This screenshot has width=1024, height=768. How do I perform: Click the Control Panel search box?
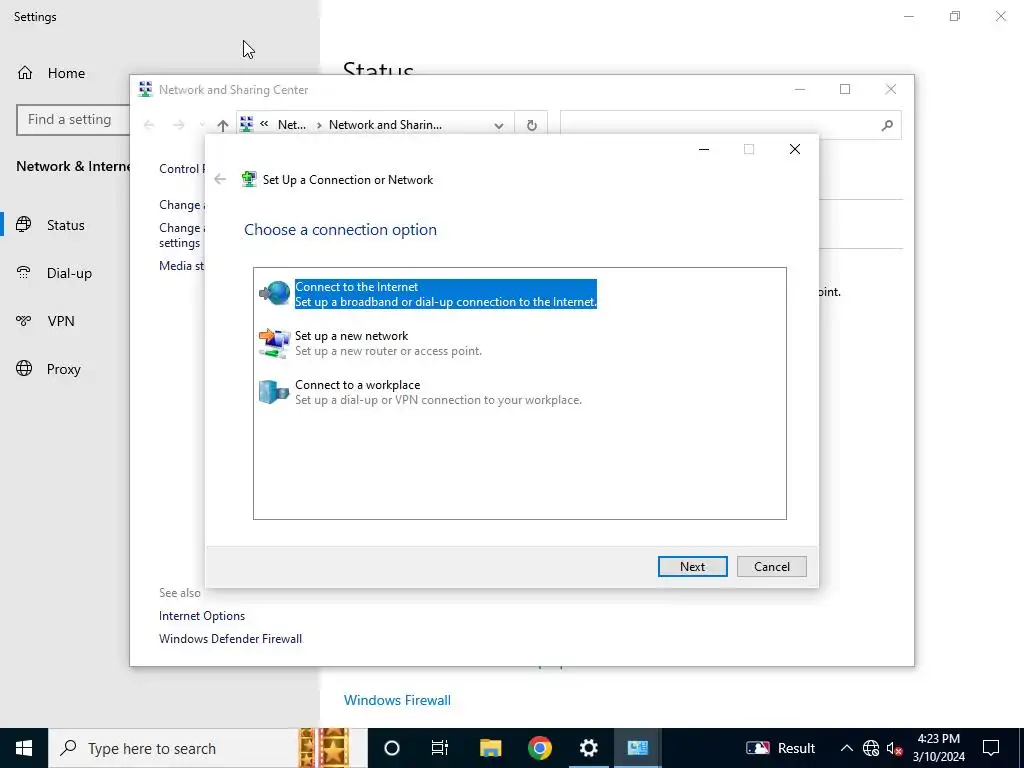coord(730,125)
